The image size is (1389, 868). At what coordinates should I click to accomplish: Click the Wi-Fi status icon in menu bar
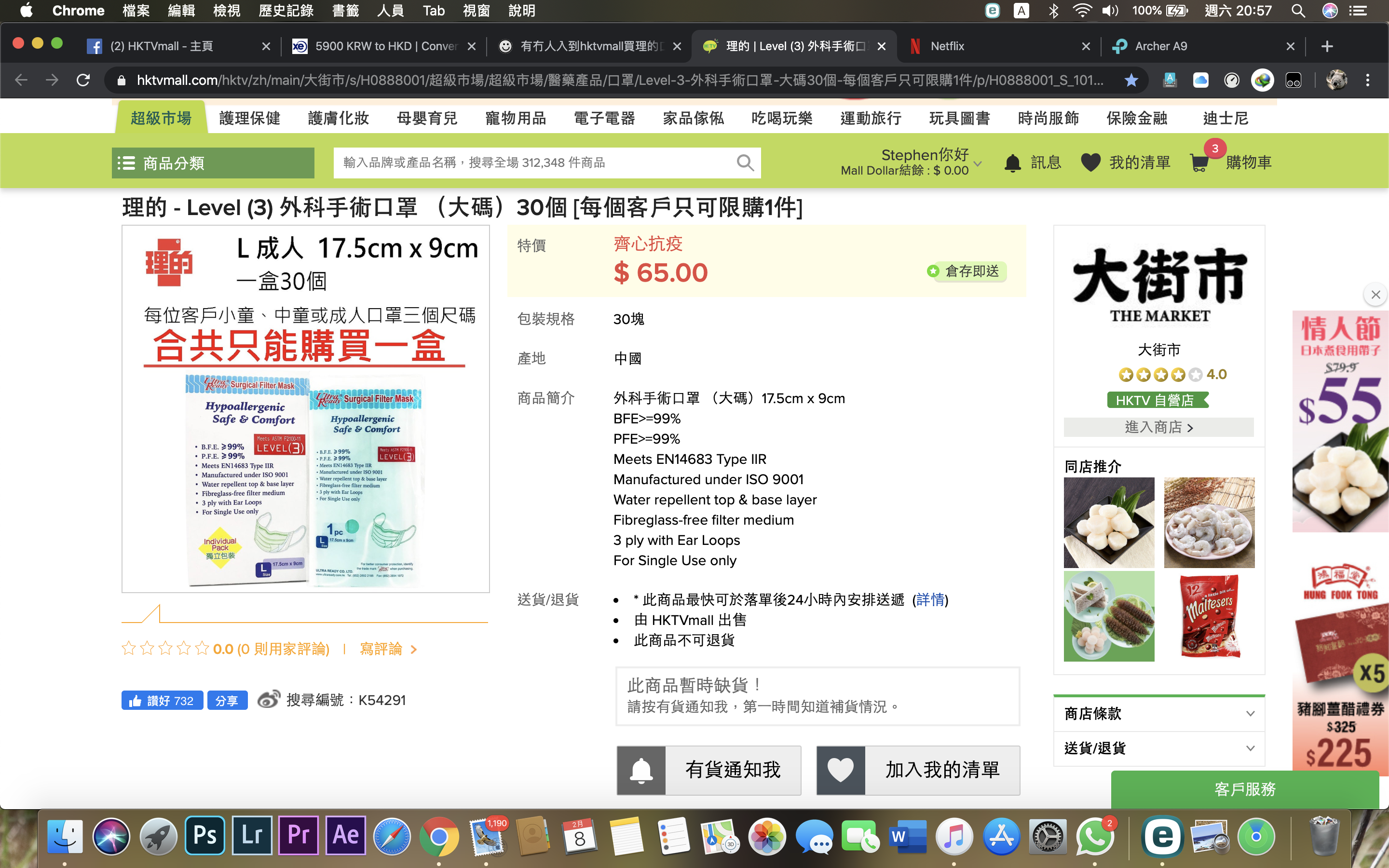tap(1082, 10)
